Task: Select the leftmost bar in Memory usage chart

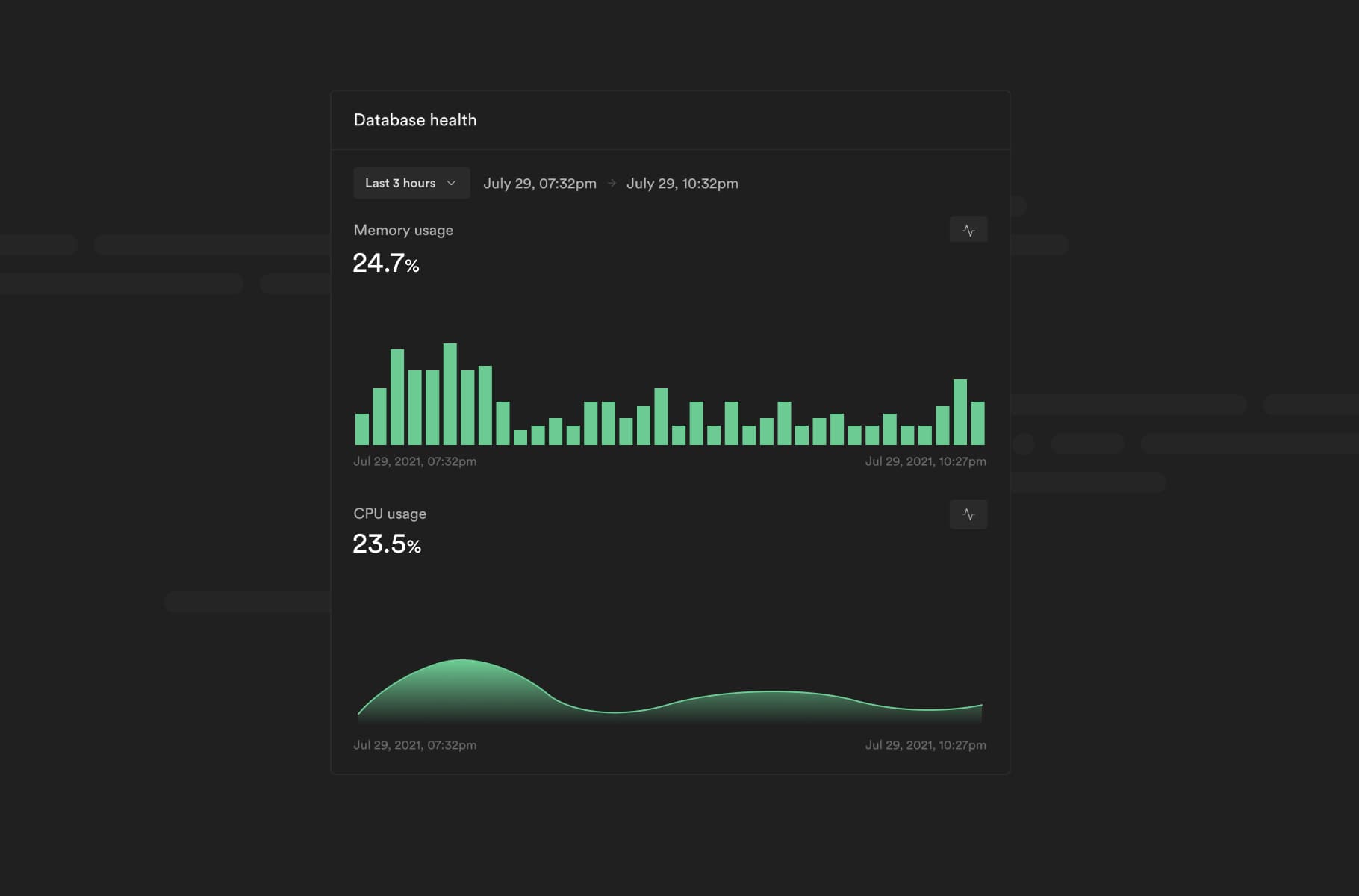Action: 362,429
